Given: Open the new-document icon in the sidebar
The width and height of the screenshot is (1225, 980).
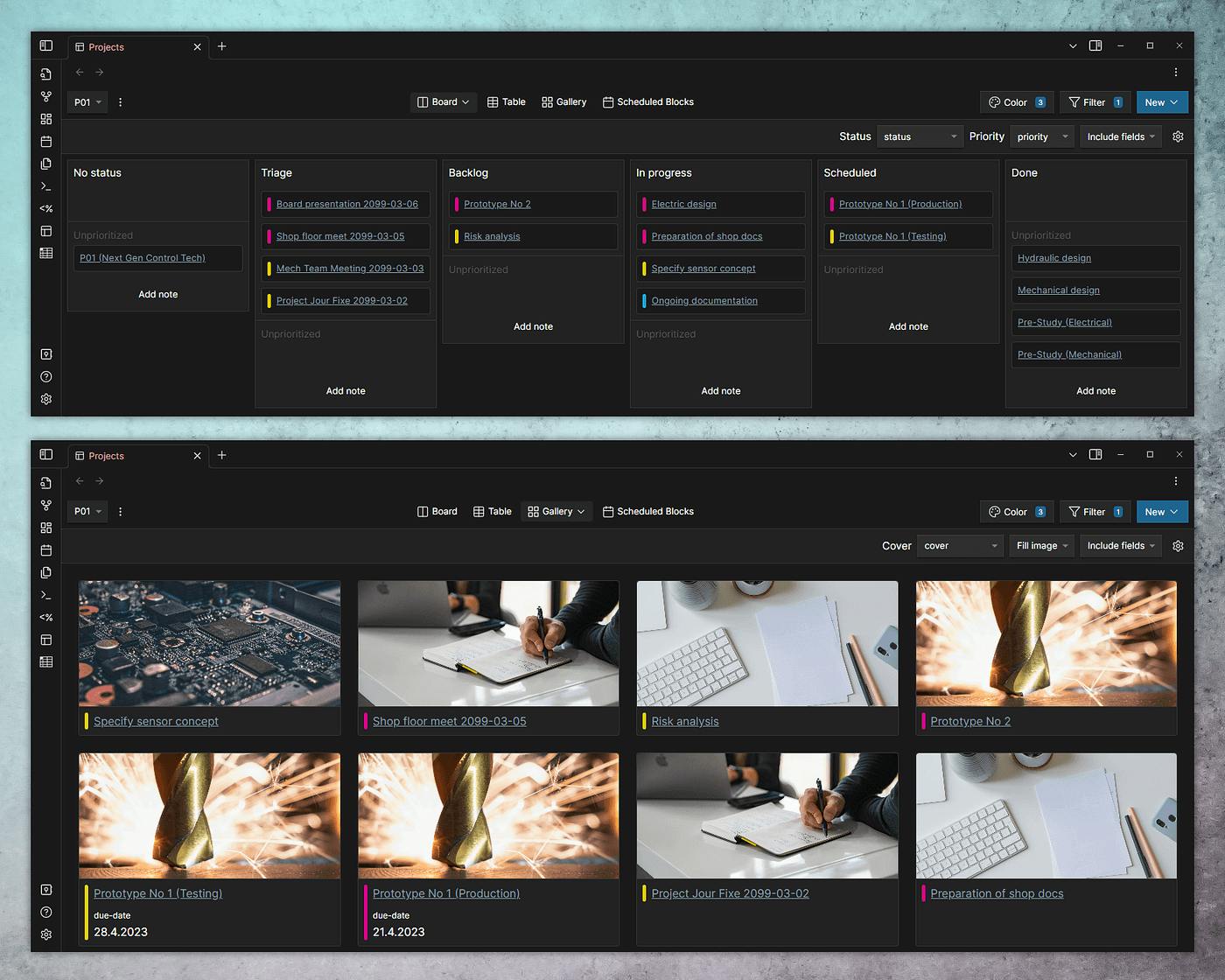Looking at the screenshot, I should (45, 74).
